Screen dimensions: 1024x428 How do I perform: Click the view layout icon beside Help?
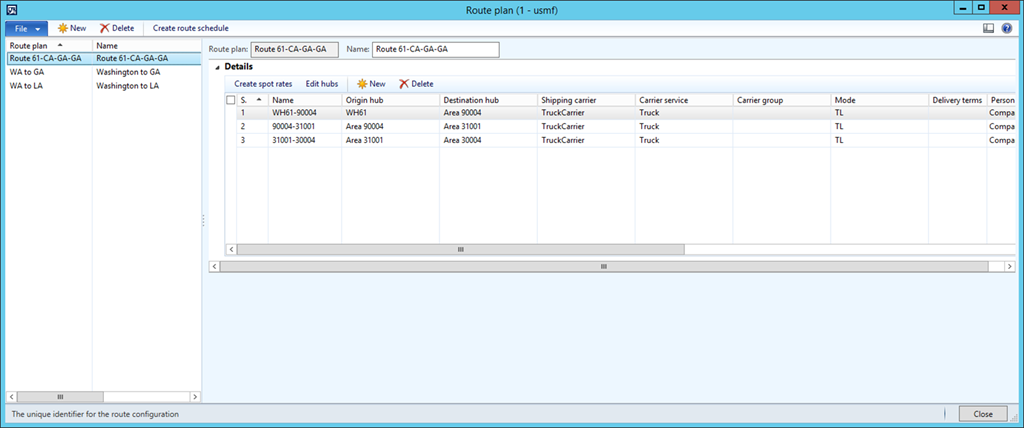pos(989,28)
